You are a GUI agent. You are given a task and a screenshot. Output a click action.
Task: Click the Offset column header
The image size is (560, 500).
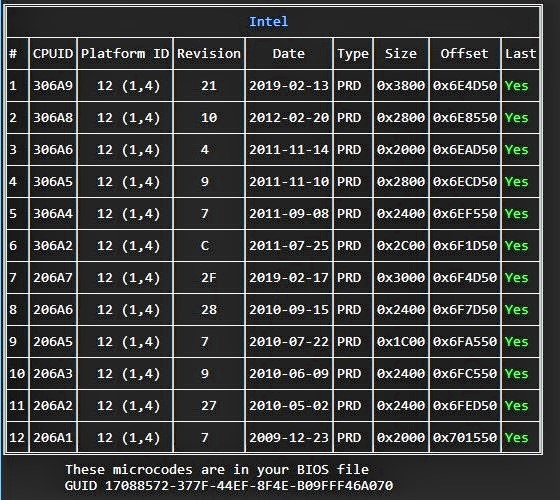pyautogui.click(x=464, y=54)
